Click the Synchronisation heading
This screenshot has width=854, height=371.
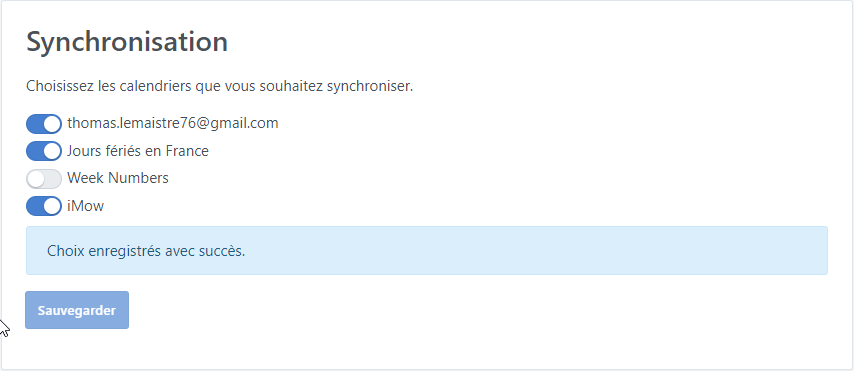(x=127, y=41)
